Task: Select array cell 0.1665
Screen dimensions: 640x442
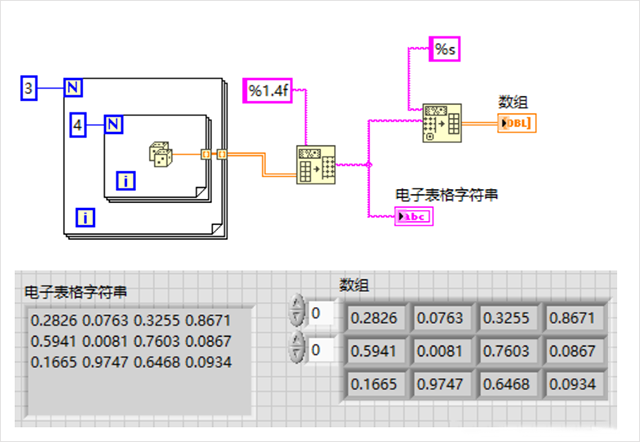Action: 374,384
